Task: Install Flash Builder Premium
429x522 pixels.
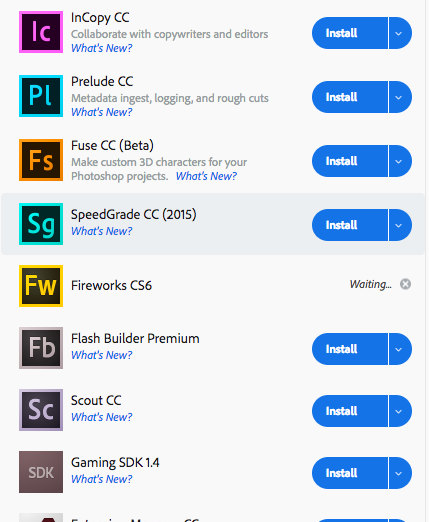Action: click(350, 349)
